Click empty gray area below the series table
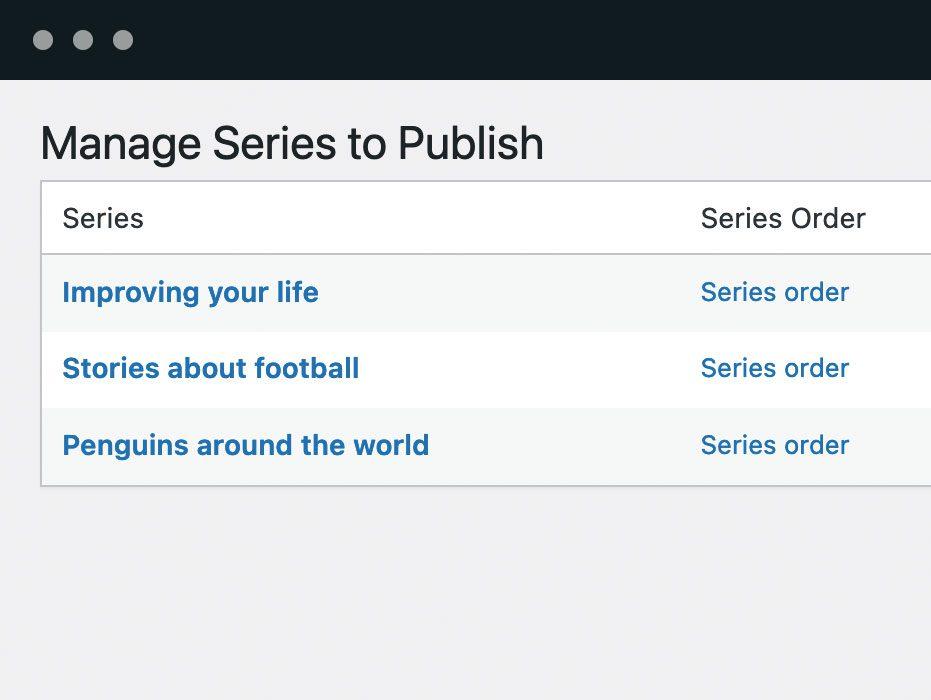931x700 pixels. (x=466, y=594)
